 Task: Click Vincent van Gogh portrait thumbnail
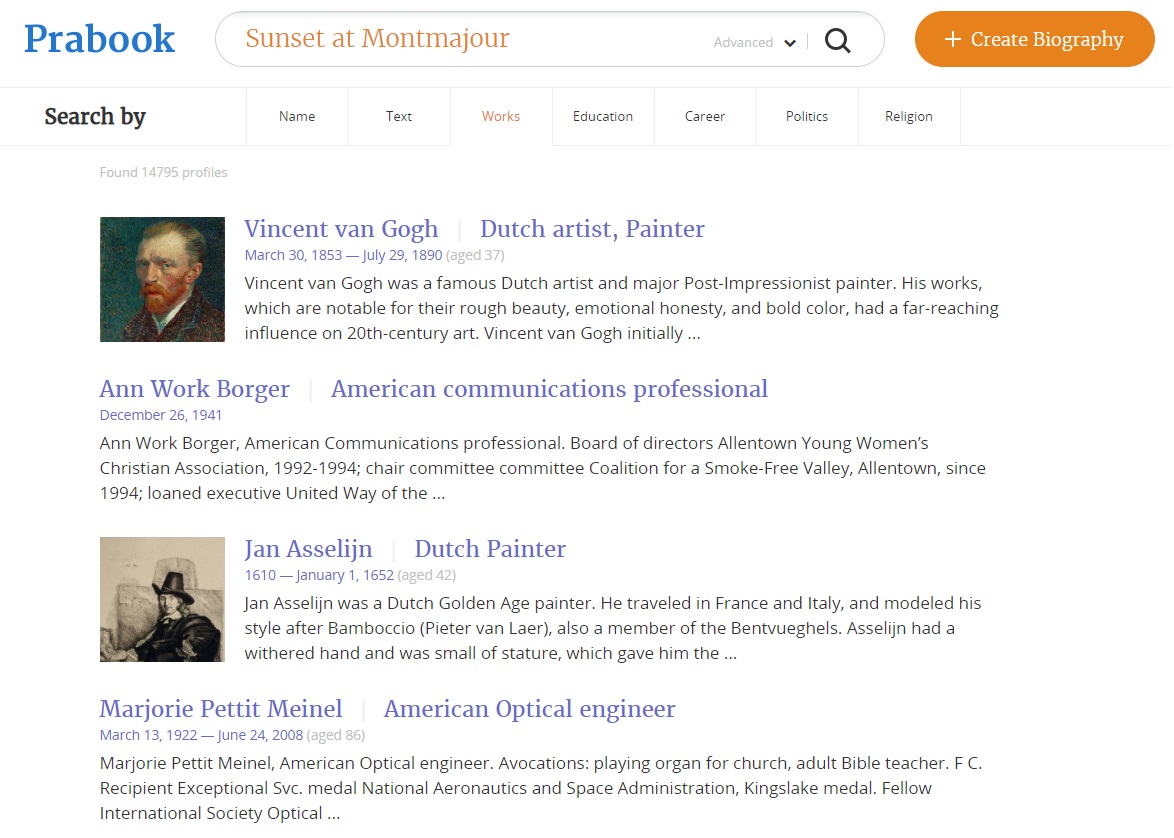click(x=162, y=279)
